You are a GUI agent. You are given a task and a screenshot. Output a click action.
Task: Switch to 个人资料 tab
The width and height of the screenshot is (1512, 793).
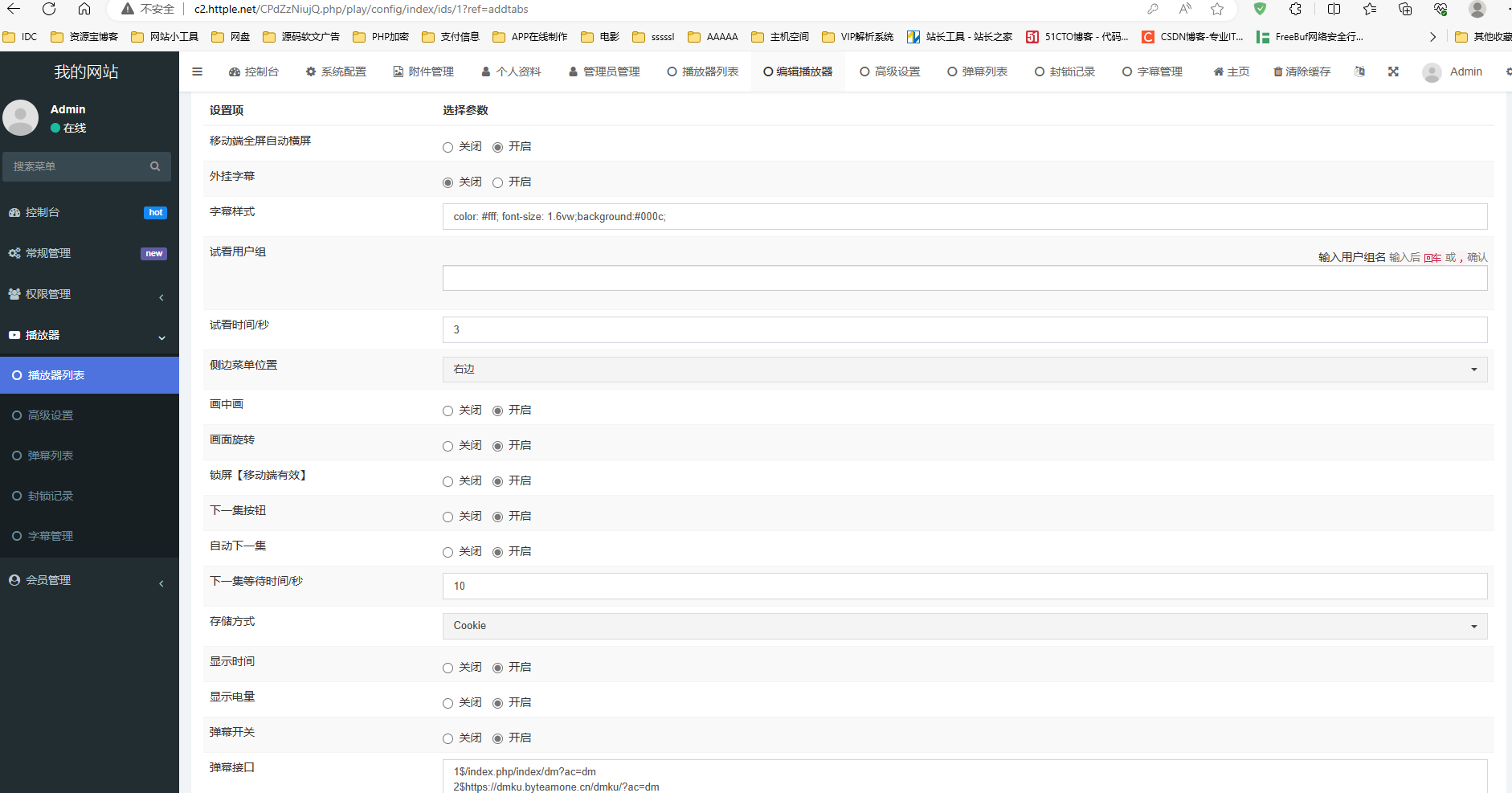pyautogui.click(x=511, y=72)
